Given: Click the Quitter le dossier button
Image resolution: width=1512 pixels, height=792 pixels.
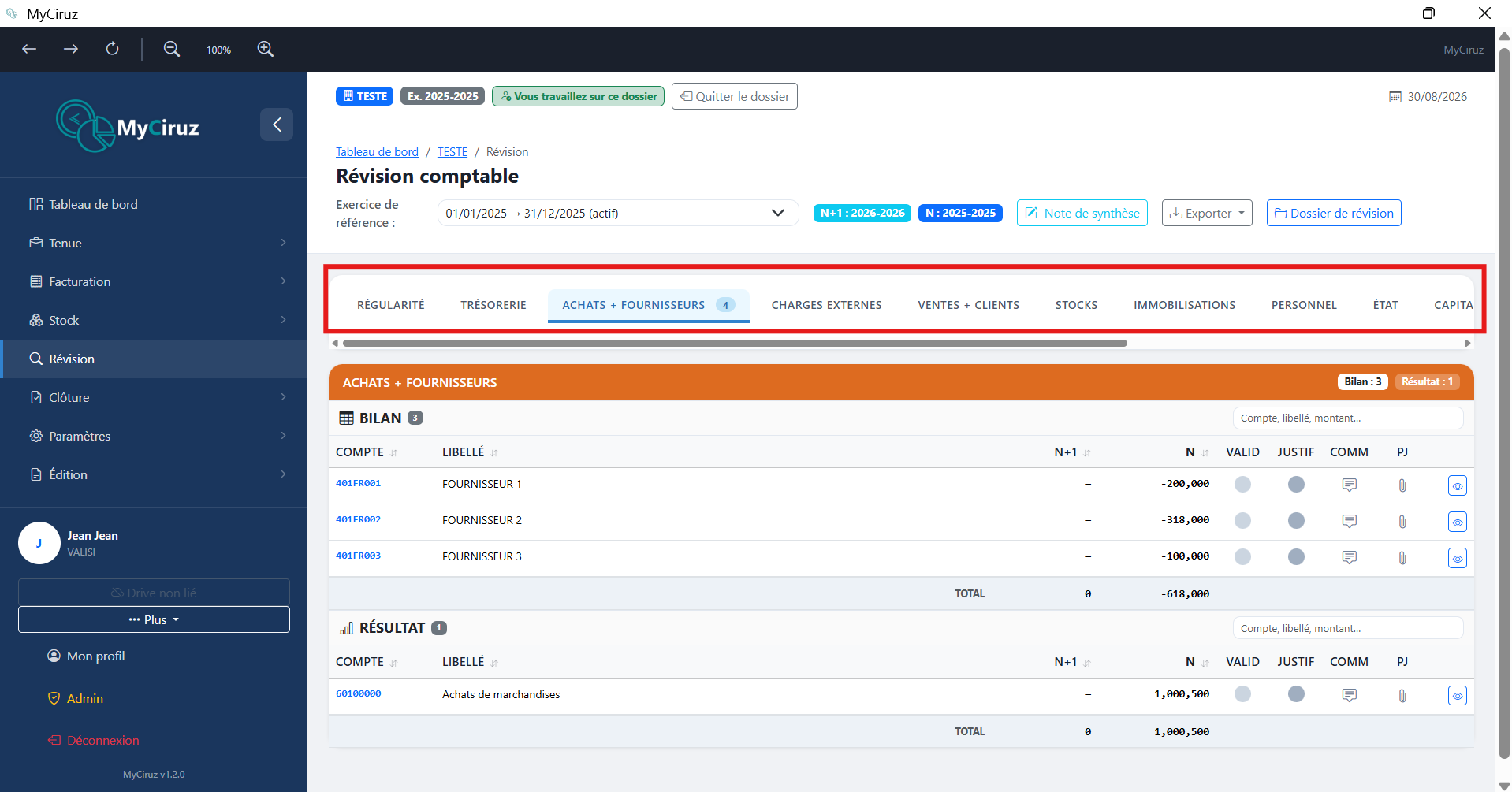Looking at the screenshot, I should pos(735,96).
